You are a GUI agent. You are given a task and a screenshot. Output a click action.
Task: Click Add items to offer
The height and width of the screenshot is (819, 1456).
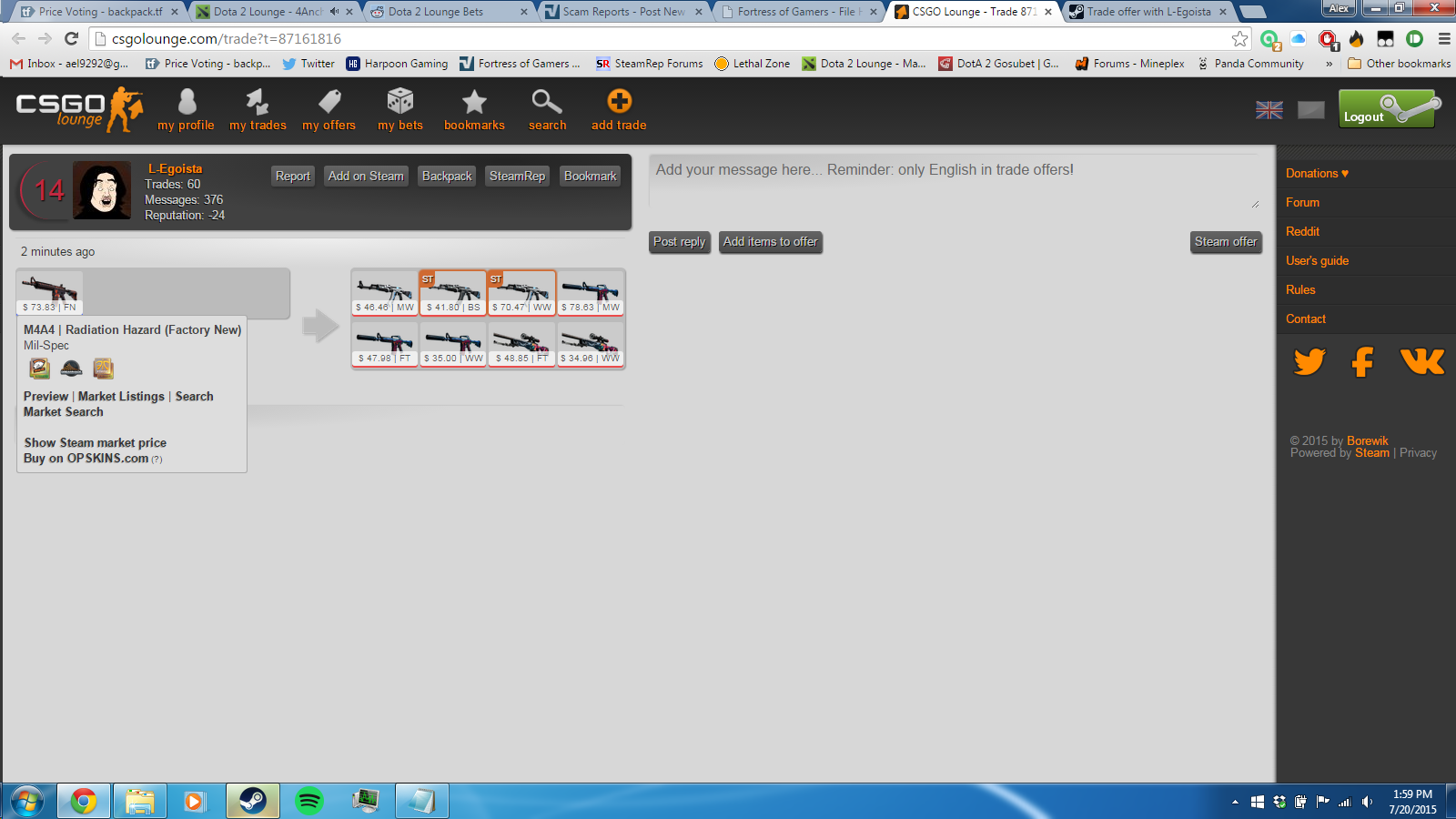coord(770,242)
